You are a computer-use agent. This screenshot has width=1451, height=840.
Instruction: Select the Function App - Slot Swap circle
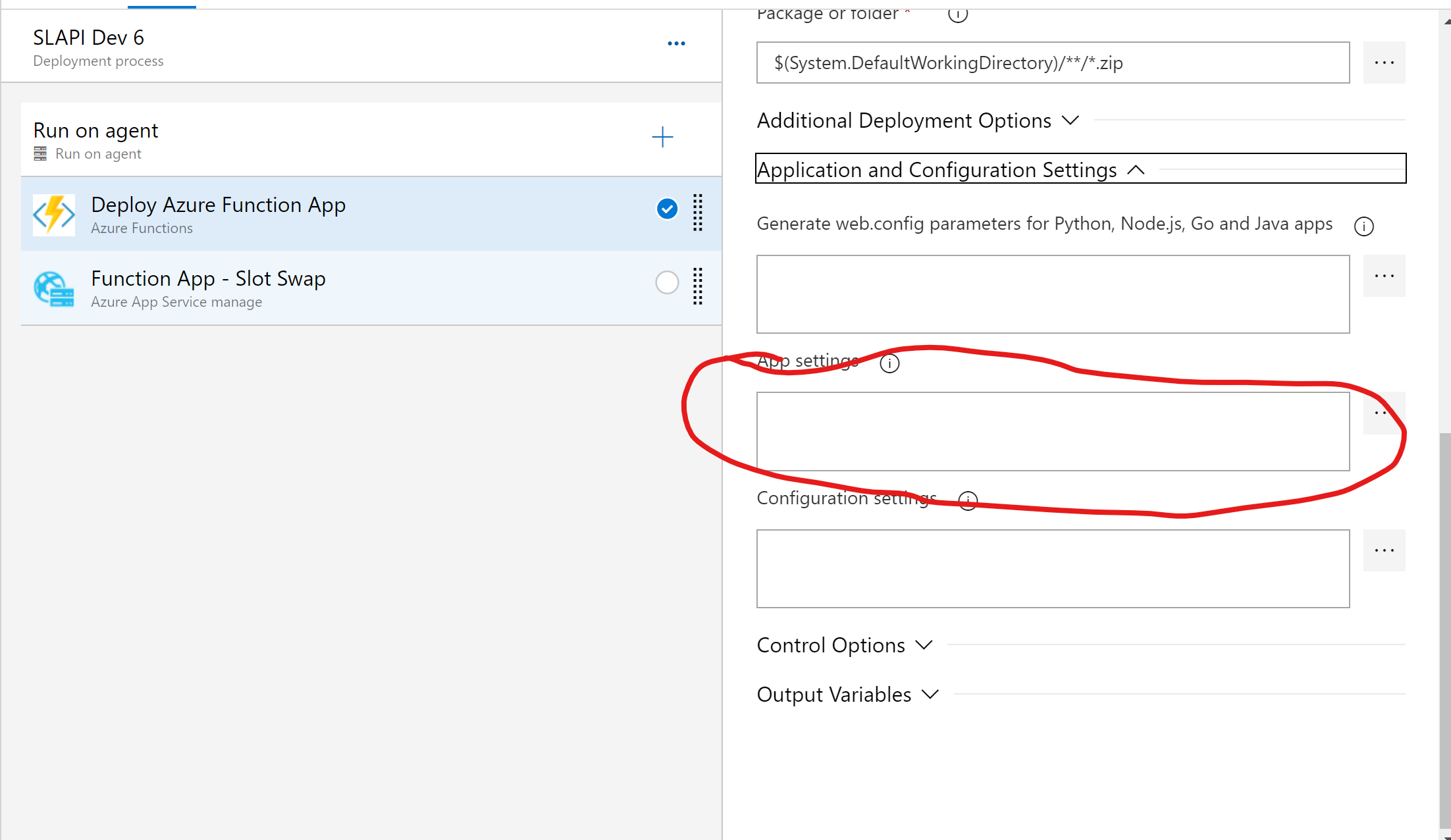click(x=667, y=282)
